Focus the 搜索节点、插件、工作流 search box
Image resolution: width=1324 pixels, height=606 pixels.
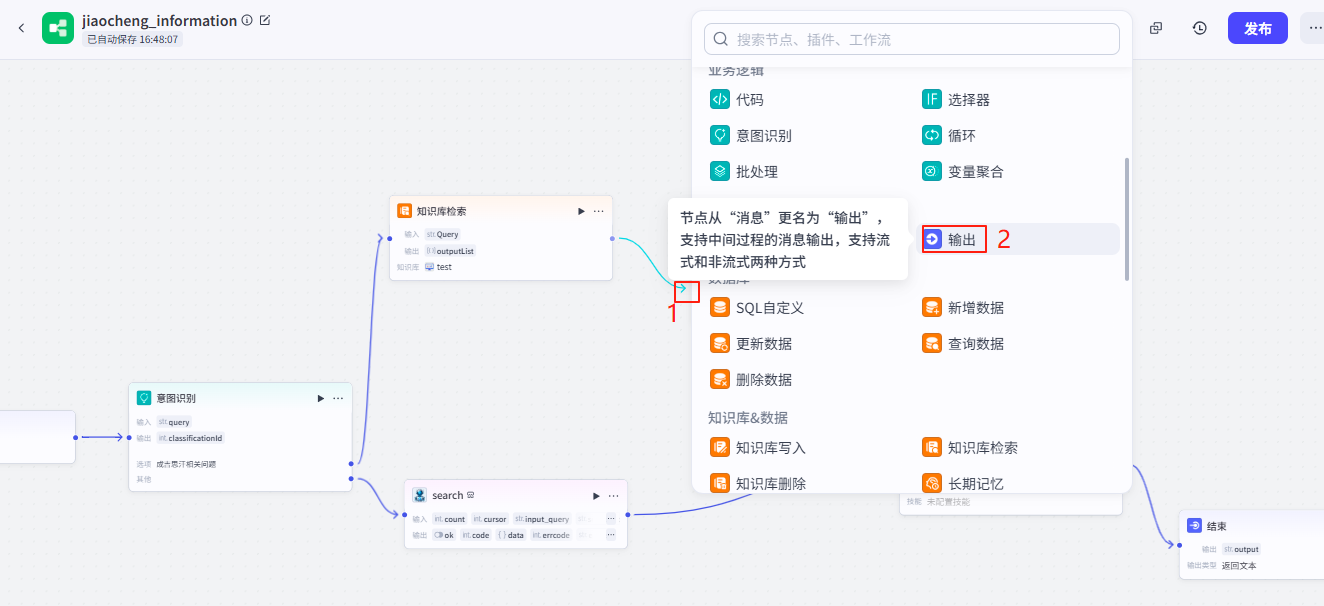(x=912, y=39)
